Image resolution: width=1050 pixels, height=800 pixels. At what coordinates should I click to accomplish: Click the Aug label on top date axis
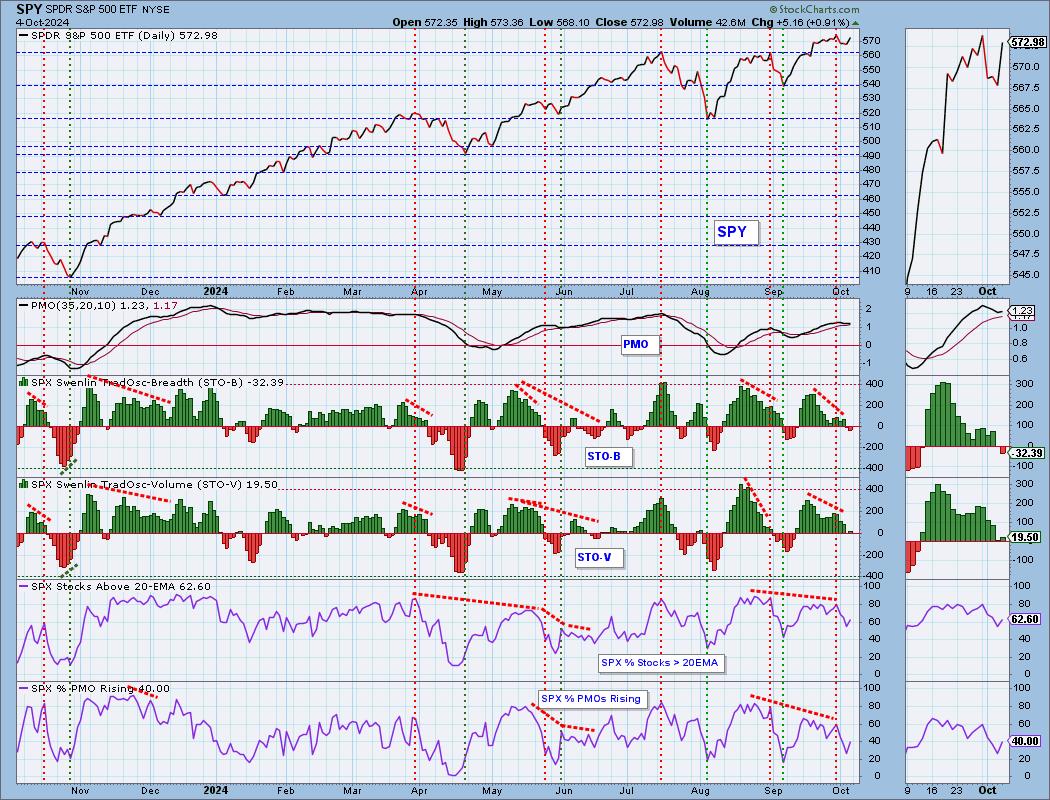(x=700, y=292)
